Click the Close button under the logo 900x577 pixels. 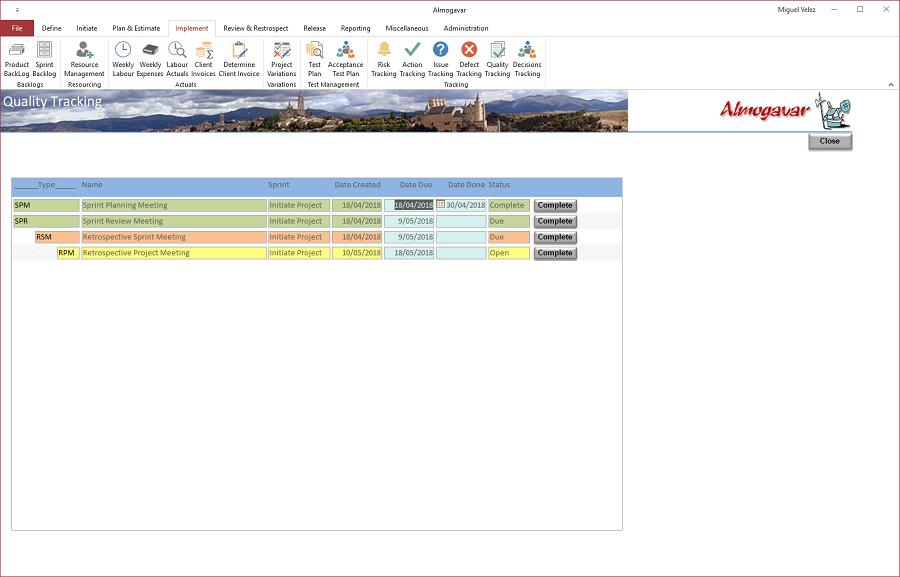coord(830,141)
